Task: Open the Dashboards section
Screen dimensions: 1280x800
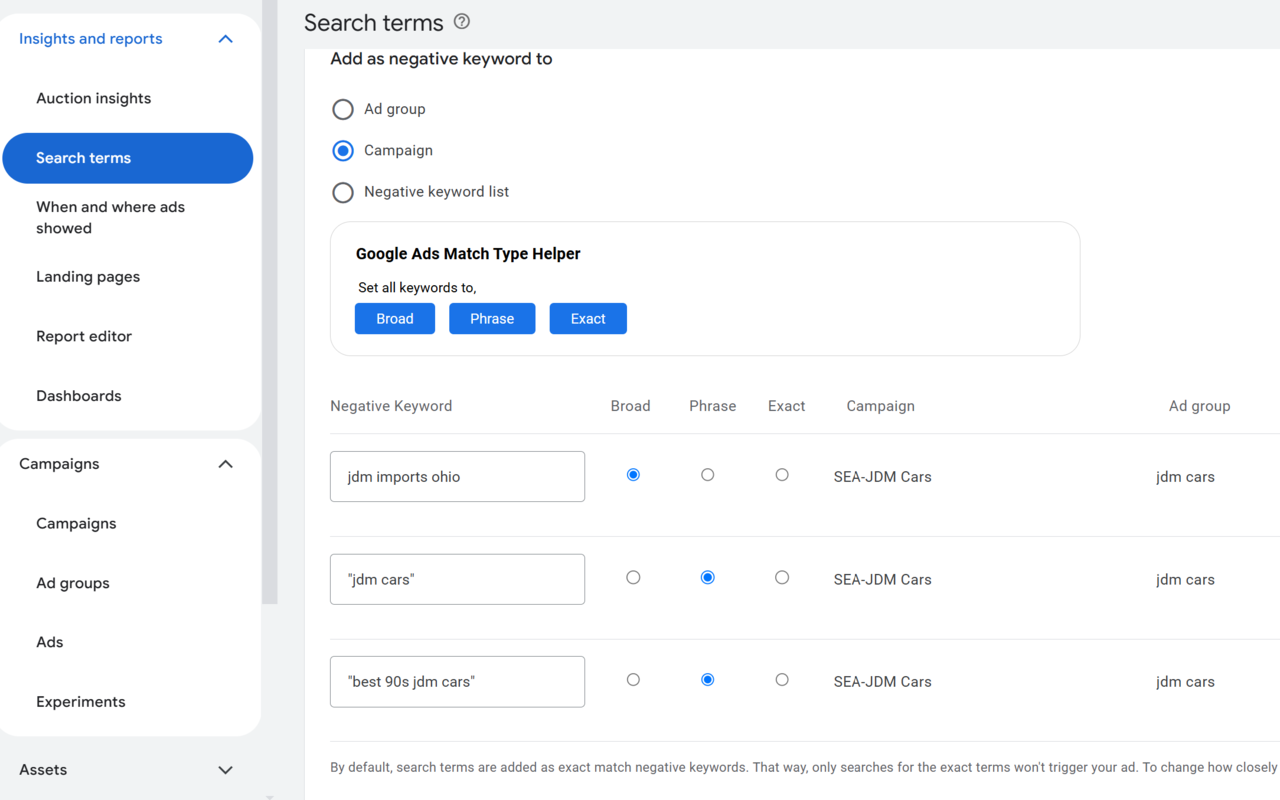Action: pyautogui.click(x=78, y=395)
